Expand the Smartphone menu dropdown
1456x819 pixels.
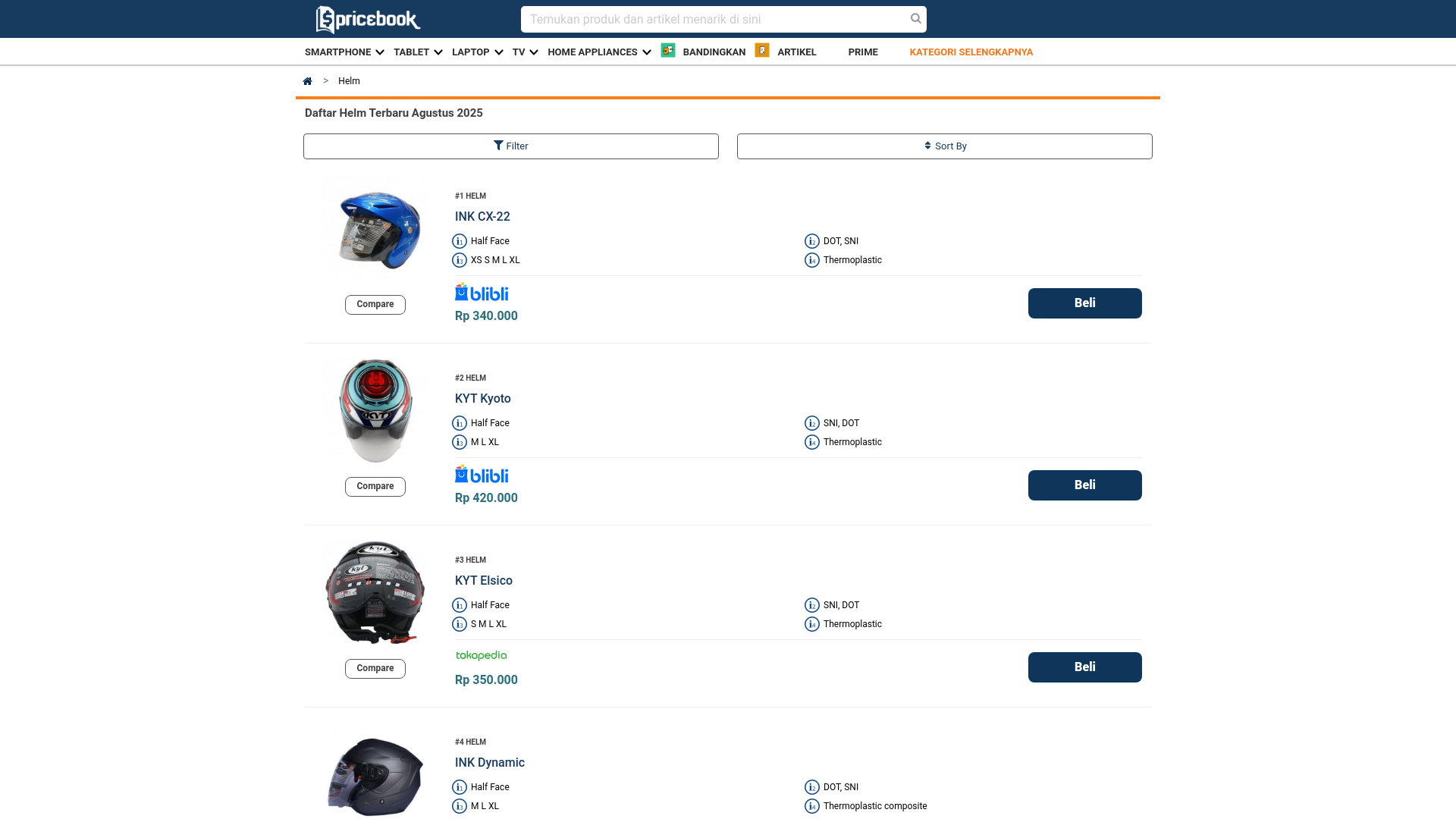tap(344, 52)
